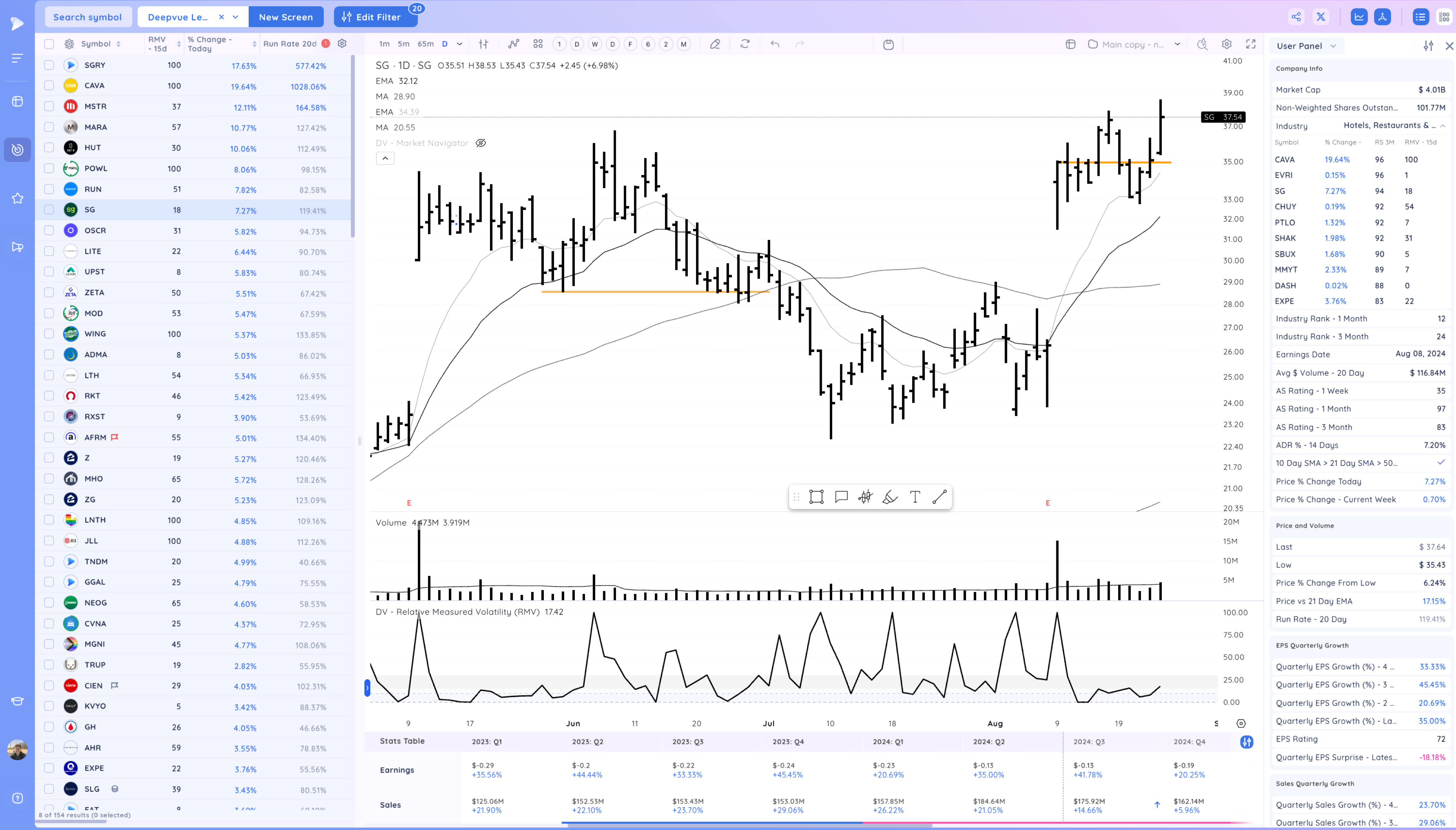Switch to the 65m timeframe

425,44
